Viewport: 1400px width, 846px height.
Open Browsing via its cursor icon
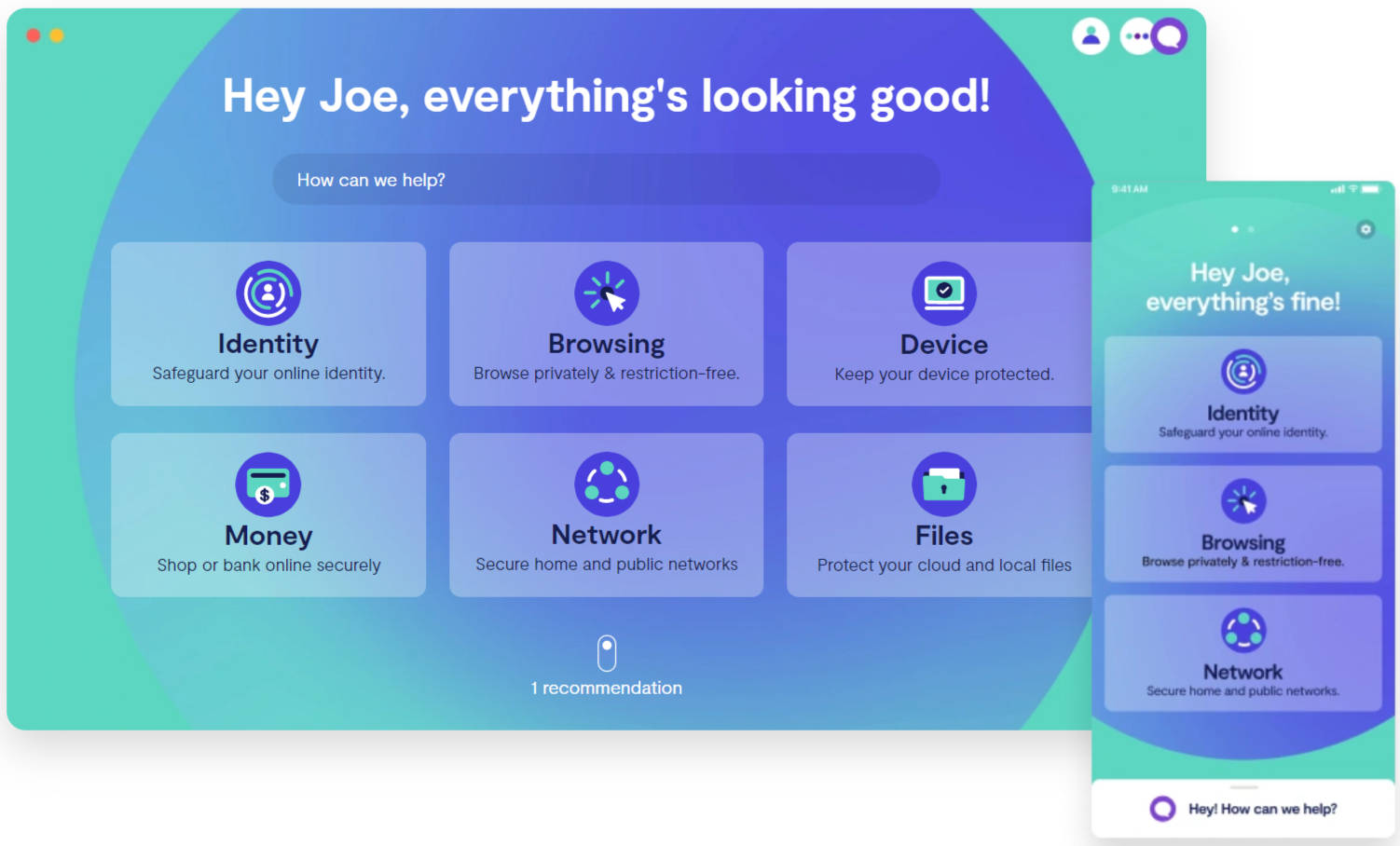coord(607,293)
